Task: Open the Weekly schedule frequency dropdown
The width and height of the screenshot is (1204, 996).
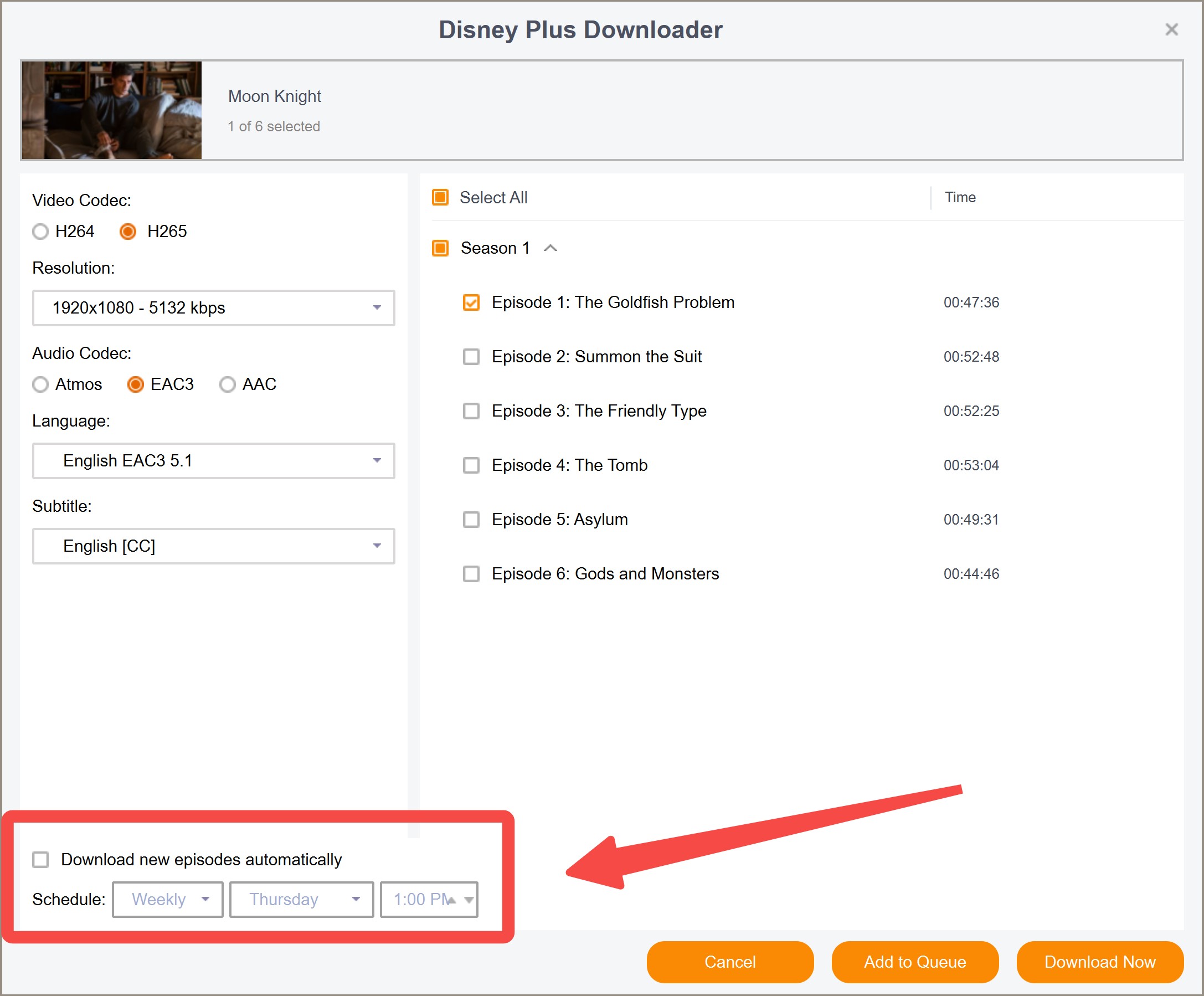Action: (x=167, y=899)
